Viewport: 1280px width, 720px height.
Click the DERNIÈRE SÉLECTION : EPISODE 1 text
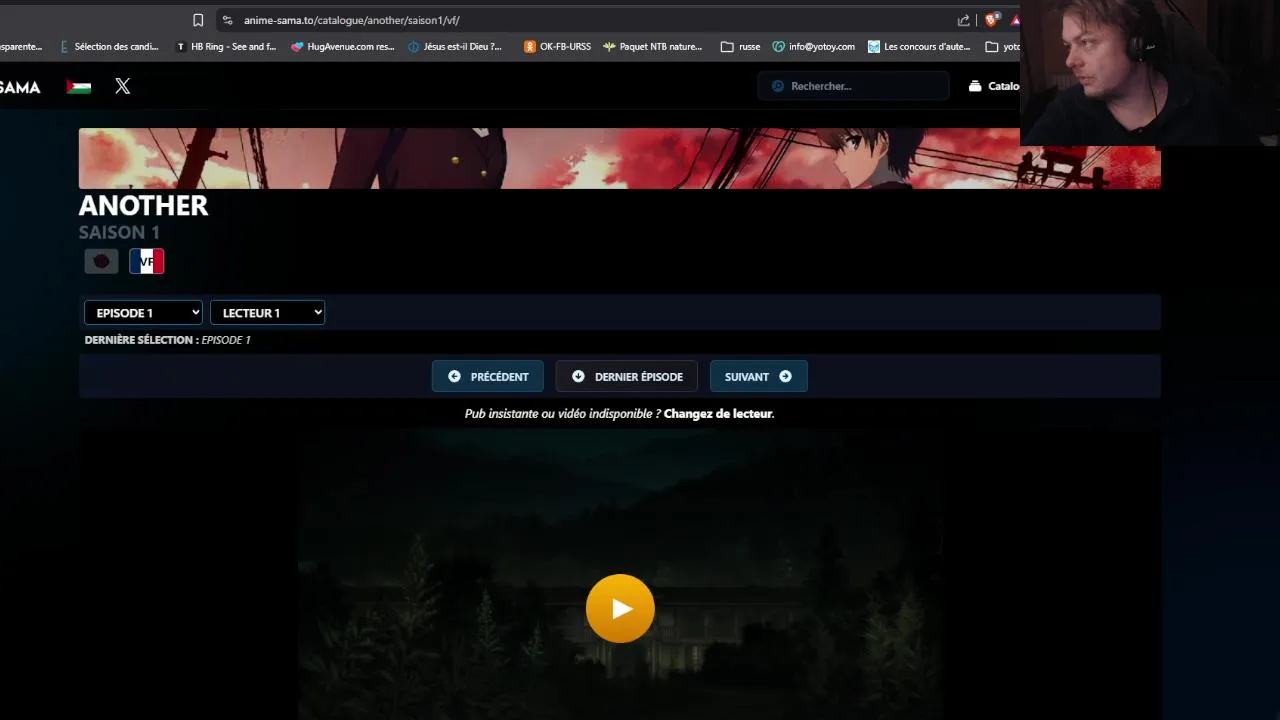pos(167,340)
